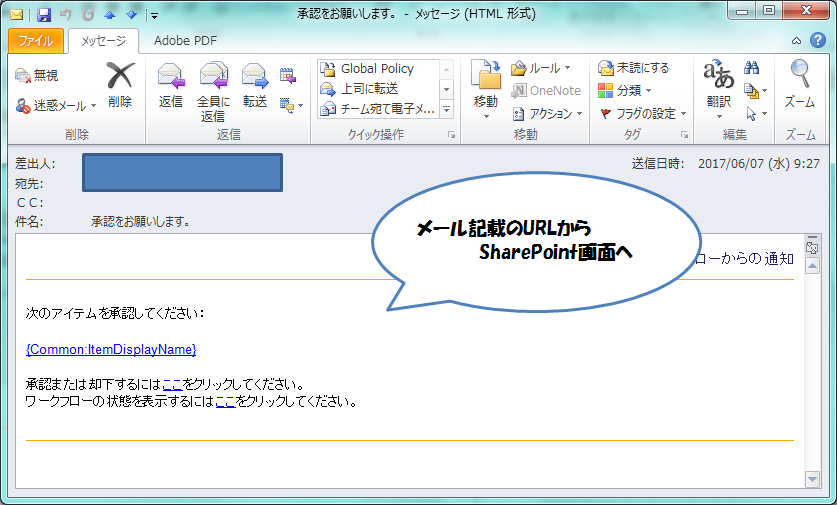The height and width of the screenshot is (505, 837).
Task: Click the Find binoculars icon
Action: tap(752, 68)
